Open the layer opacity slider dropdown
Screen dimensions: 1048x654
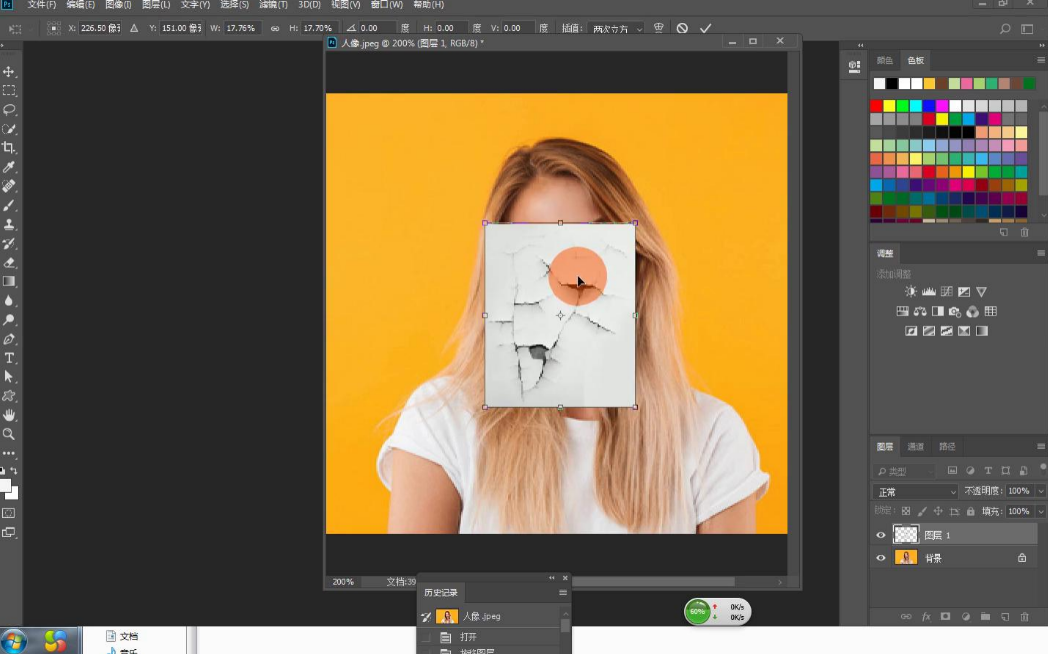coord(1040,491)
